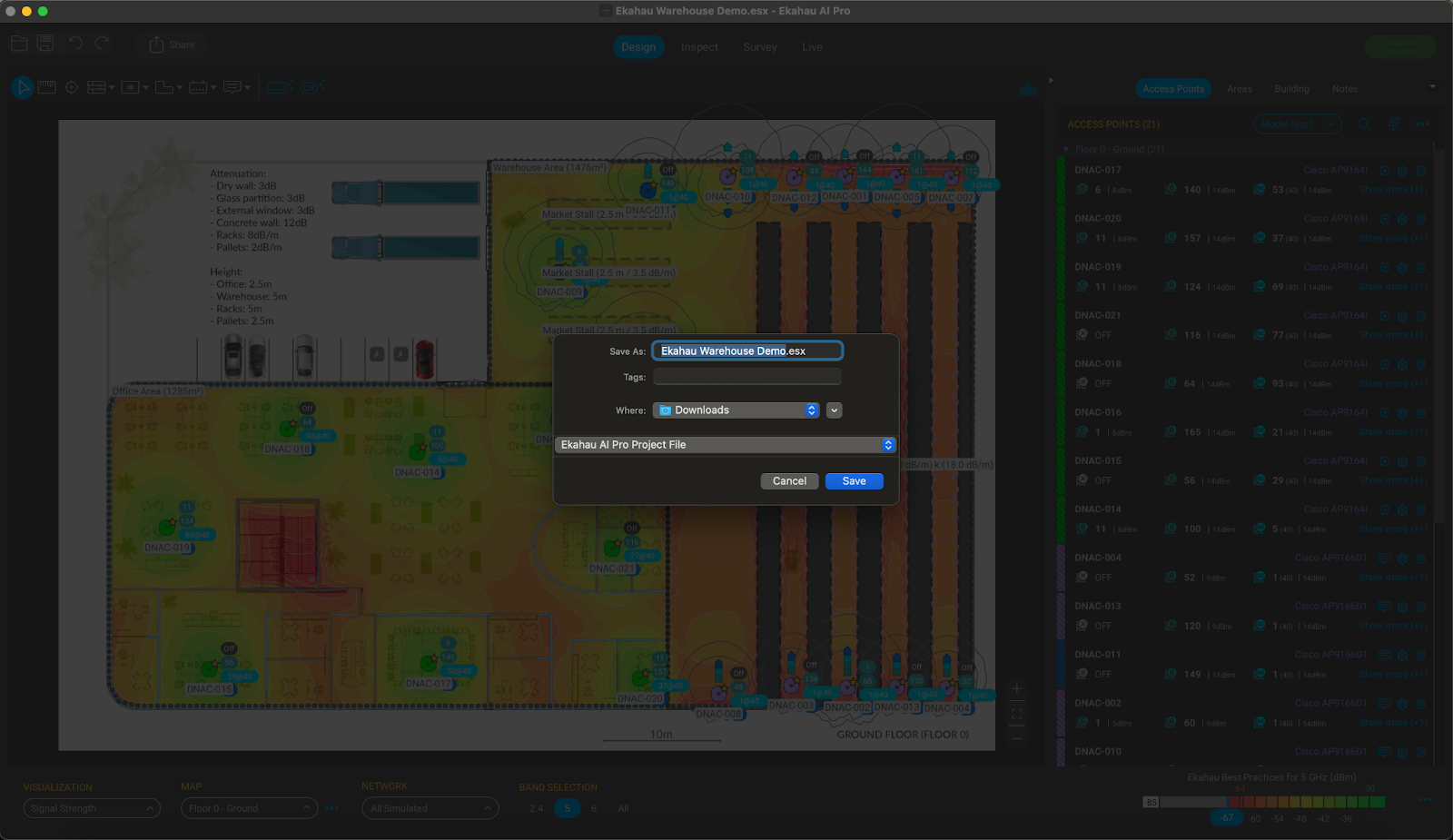Switch to the Inspect tab
Screen dimensions: 1453x840
(x=699, y=47)
